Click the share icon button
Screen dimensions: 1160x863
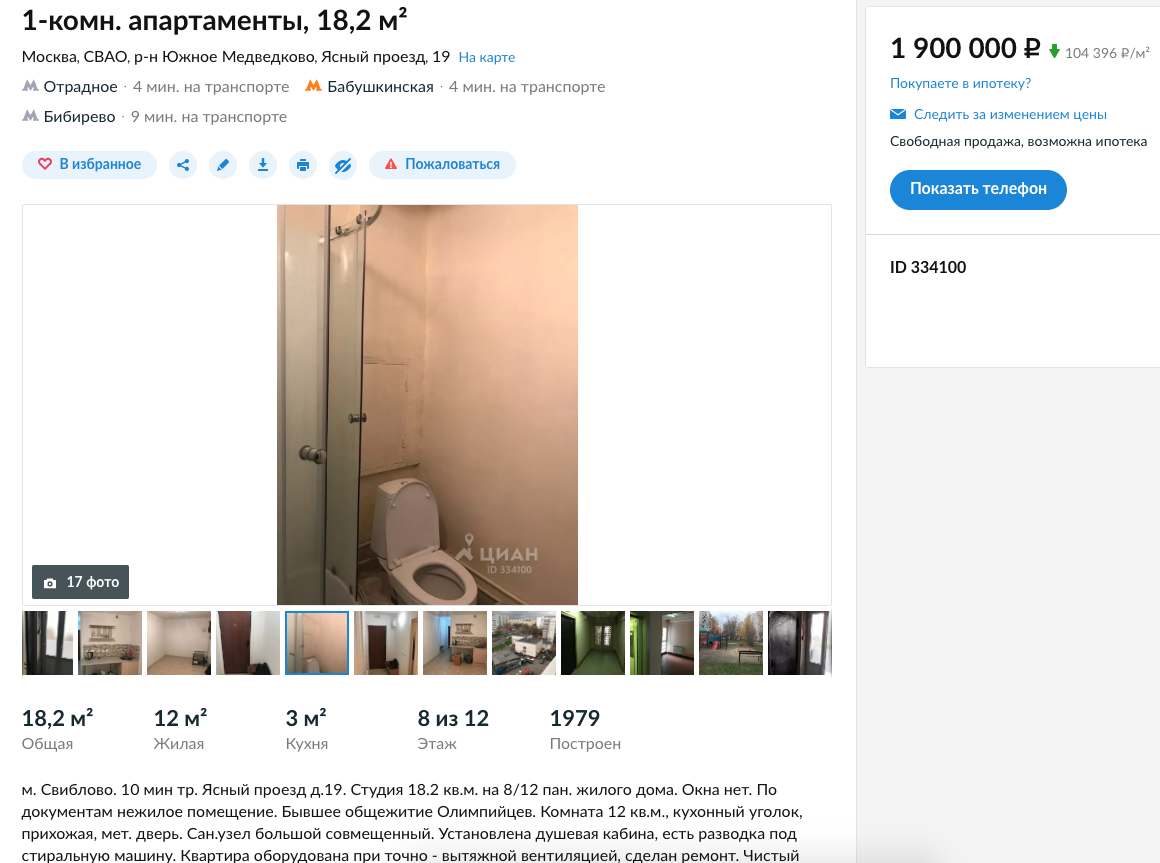pos(183,165)
